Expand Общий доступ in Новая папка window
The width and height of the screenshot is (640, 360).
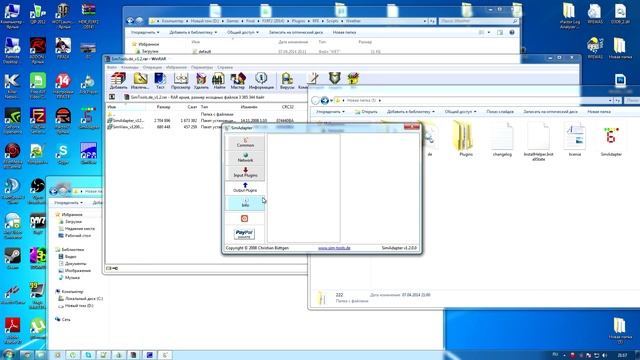pos(460,111)
